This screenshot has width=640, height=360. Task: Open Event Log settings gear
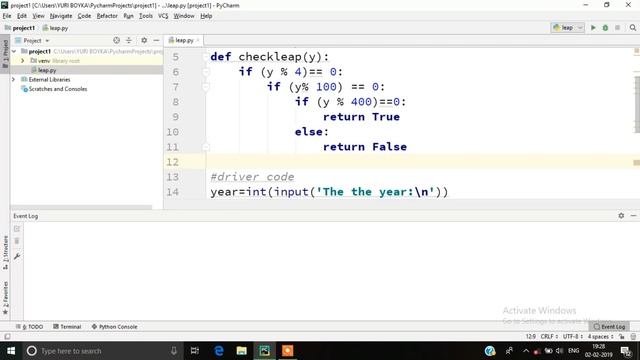pos(621,216)
